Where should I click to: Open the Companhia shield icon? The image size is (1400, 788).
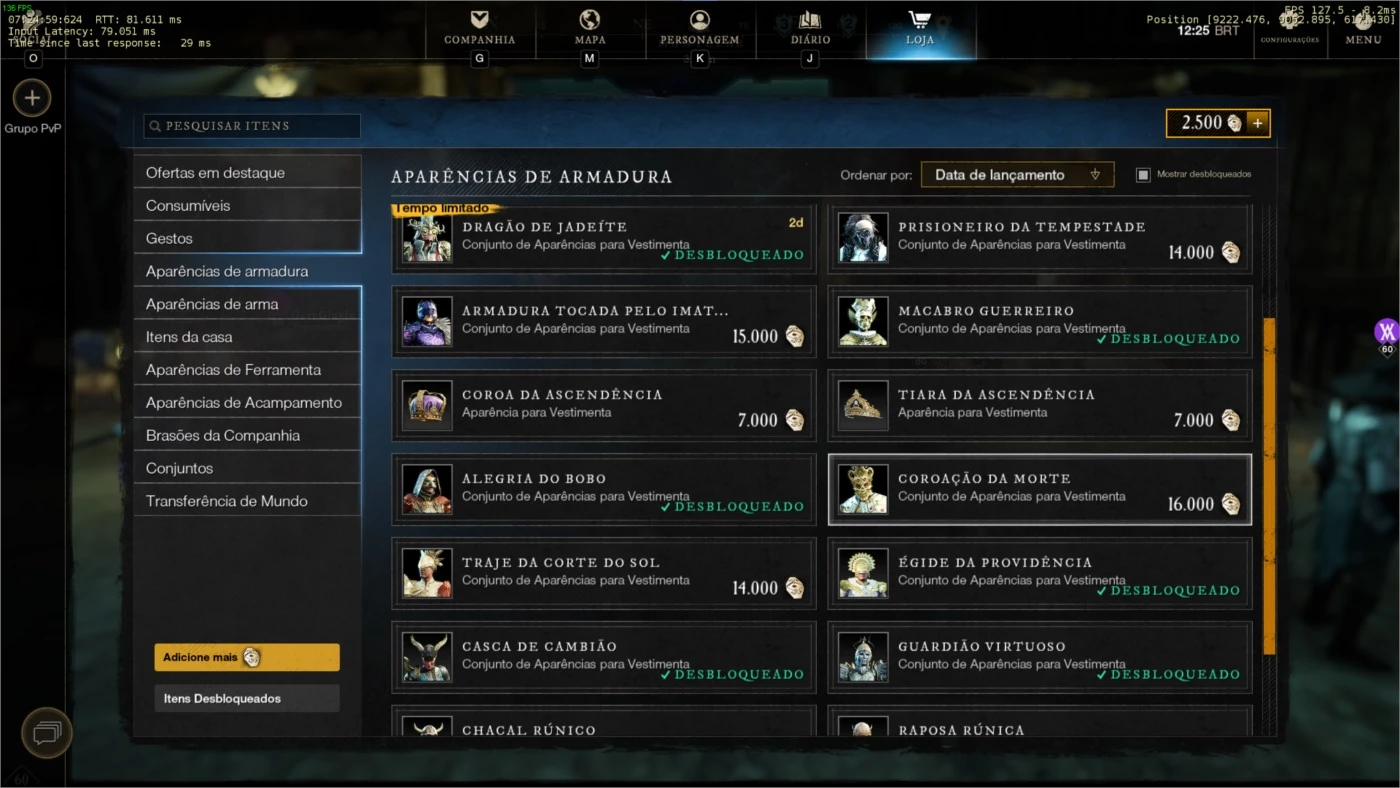[479, 19]
